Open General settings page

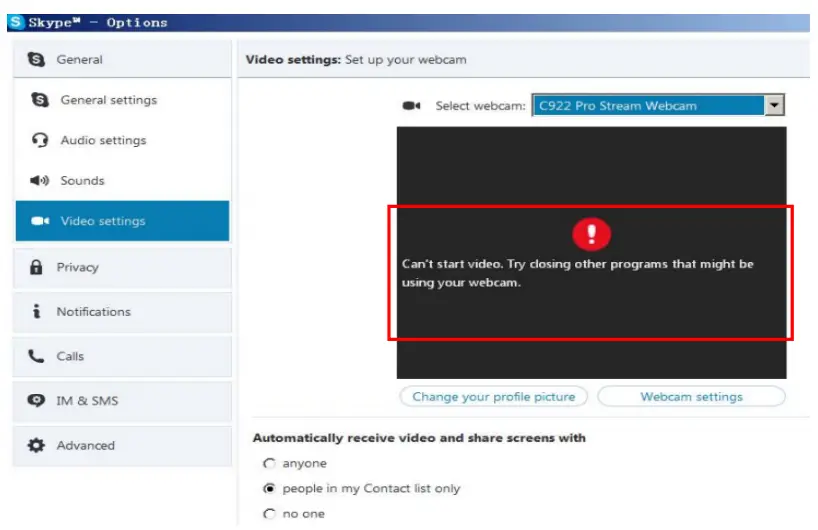(x=122, y=100)
